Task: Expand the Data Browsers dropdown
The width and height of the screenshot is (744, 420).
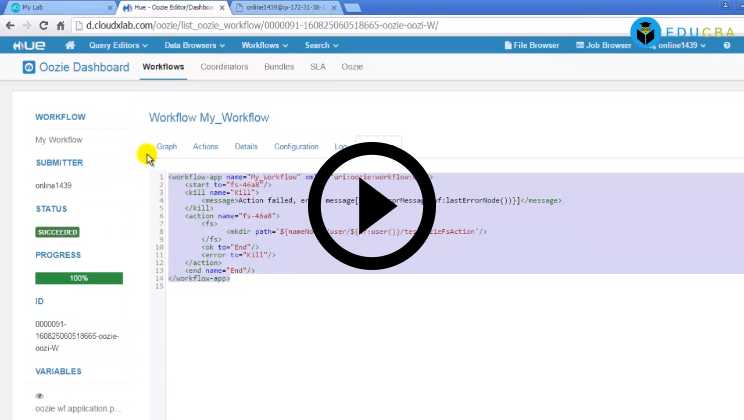Action: (x=197, y=45)
